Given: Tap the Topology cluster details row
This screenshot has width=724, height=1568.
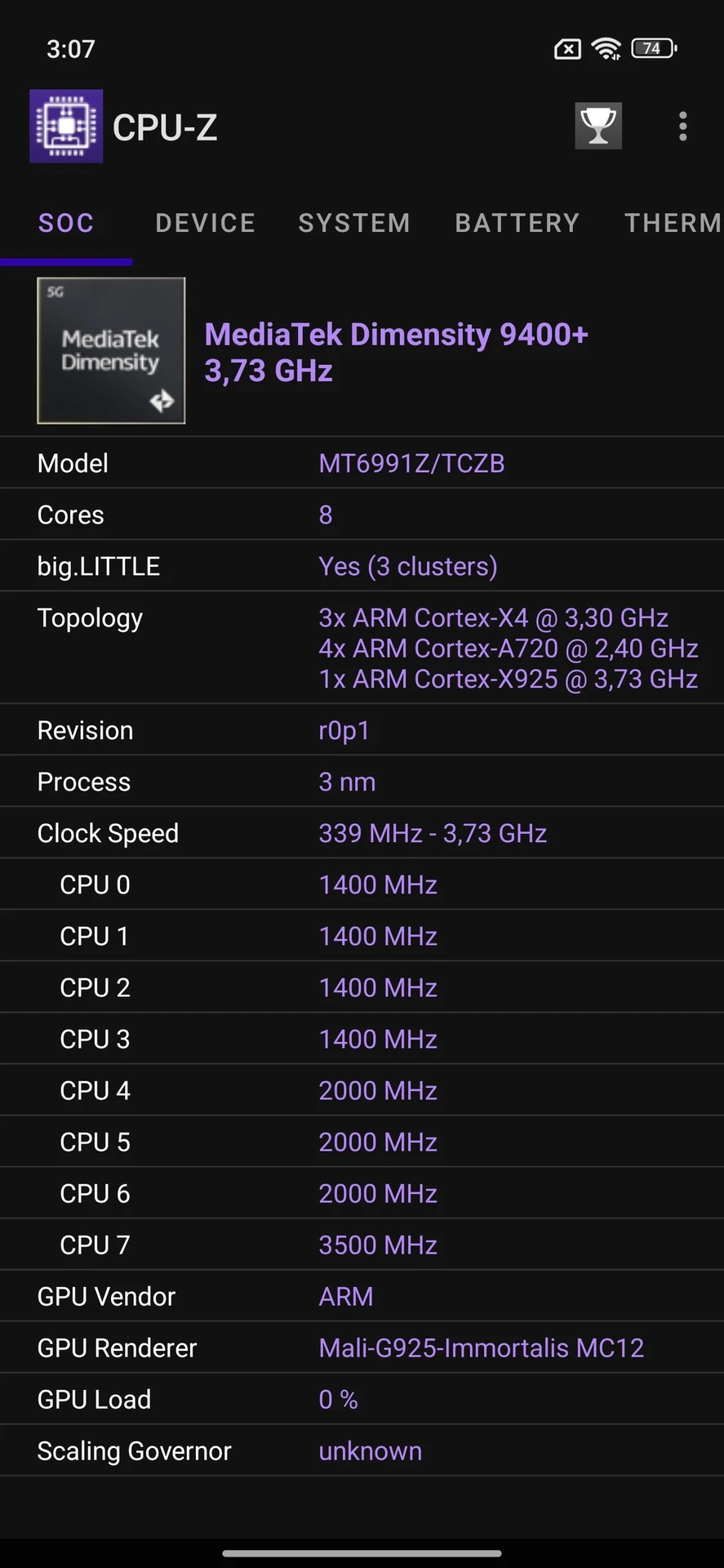Looking at the screenshot, I should pos(362,648).
